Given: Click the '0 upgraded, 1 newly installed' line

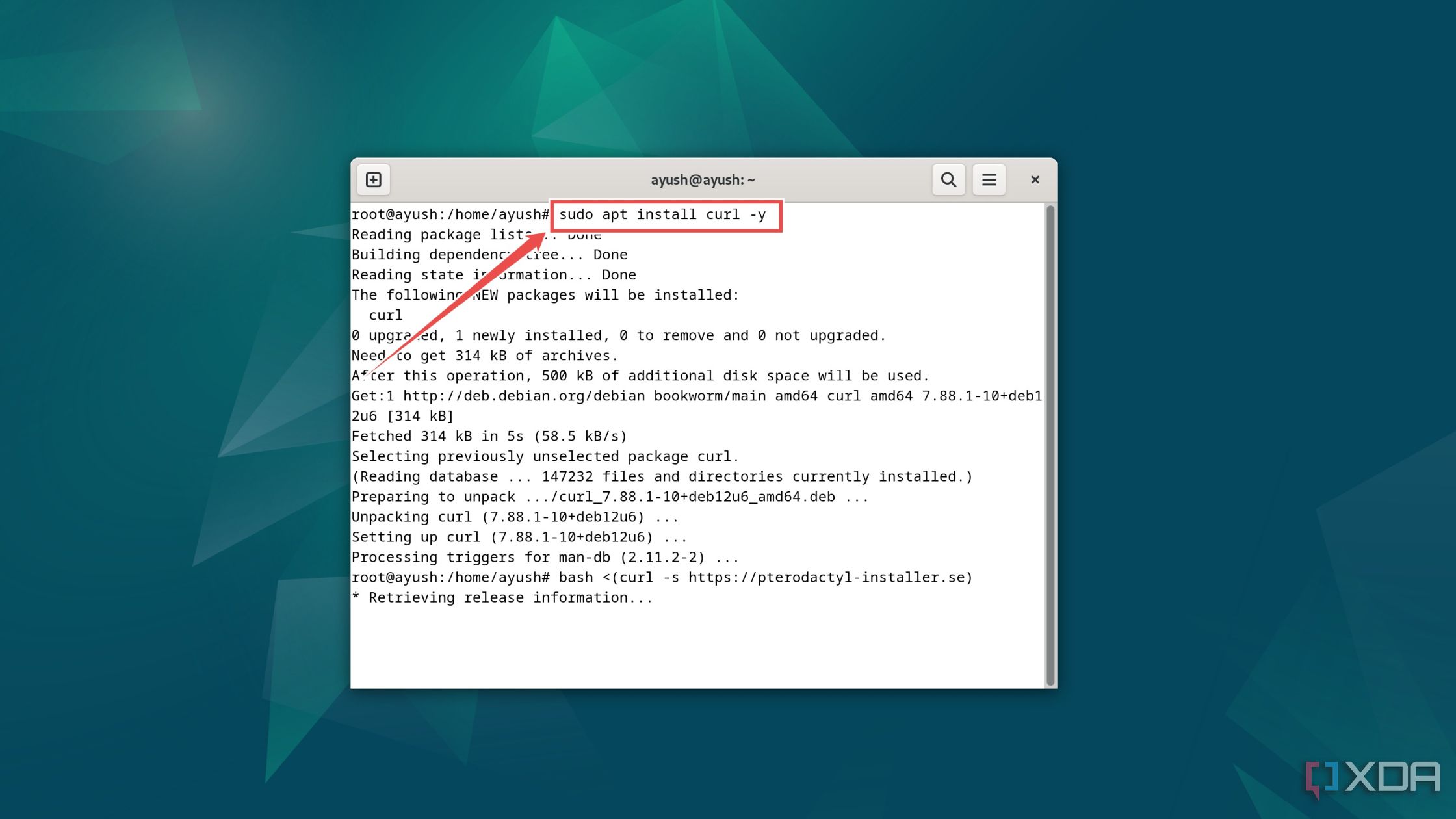Looking at the screenshot, I should (619, 335).
